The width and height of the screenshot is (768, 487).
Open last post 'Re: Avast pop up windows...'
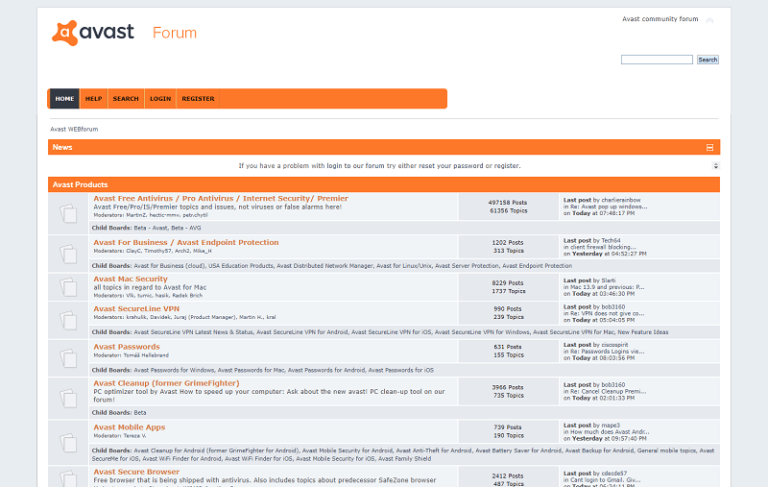[609, 207]
